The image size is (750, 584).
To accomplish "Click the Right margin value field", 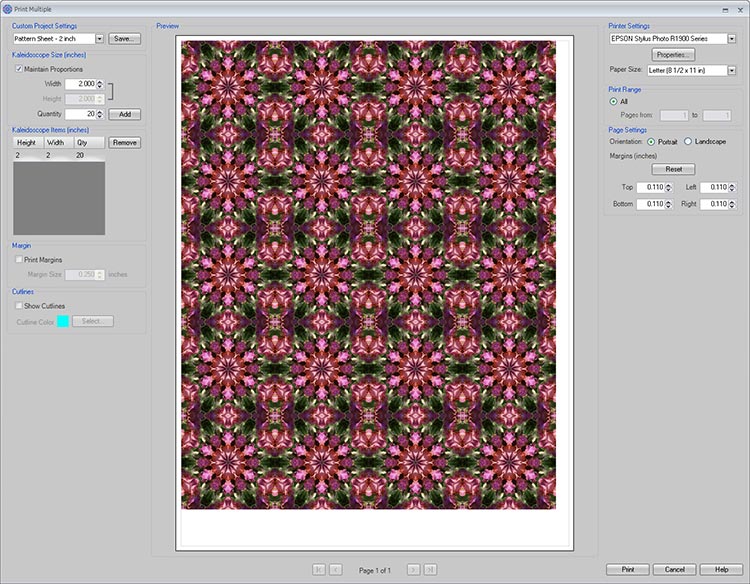I will 714,204.
